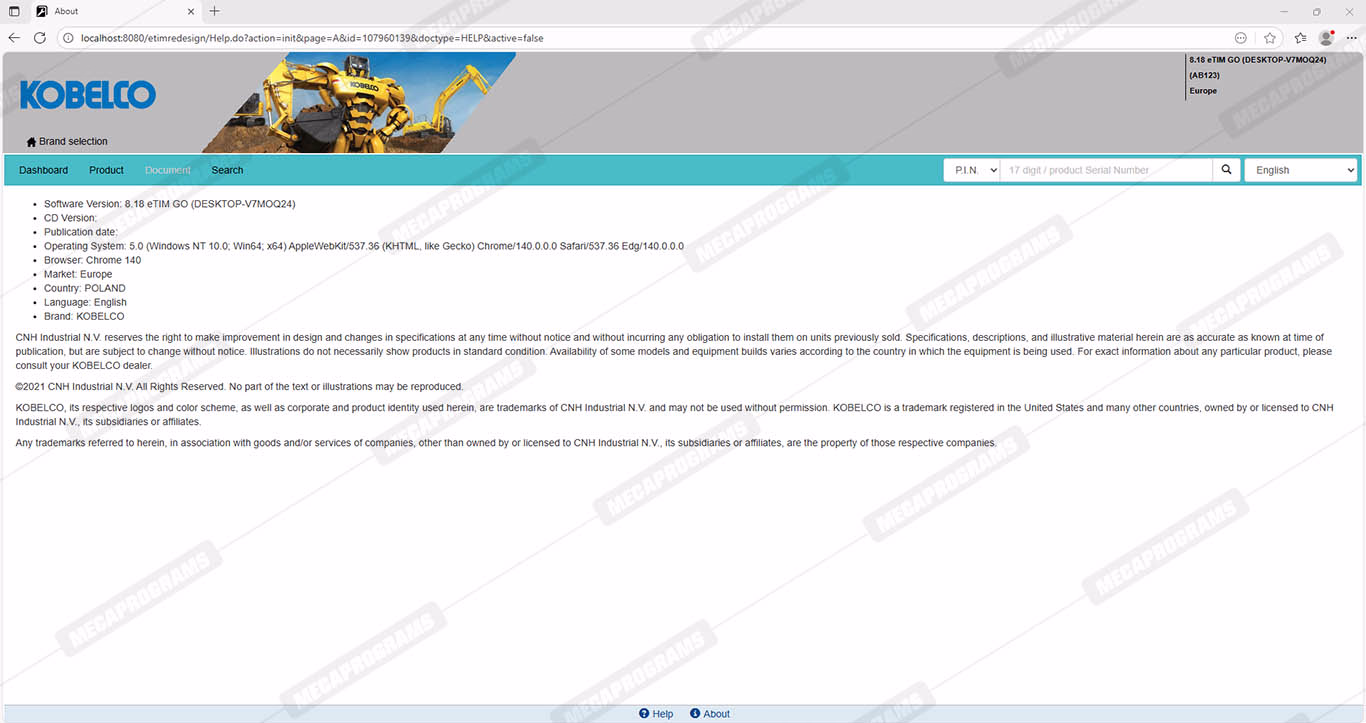Open the Help link in footer
The image size is (1366, 723).
[x=663, y=714]
